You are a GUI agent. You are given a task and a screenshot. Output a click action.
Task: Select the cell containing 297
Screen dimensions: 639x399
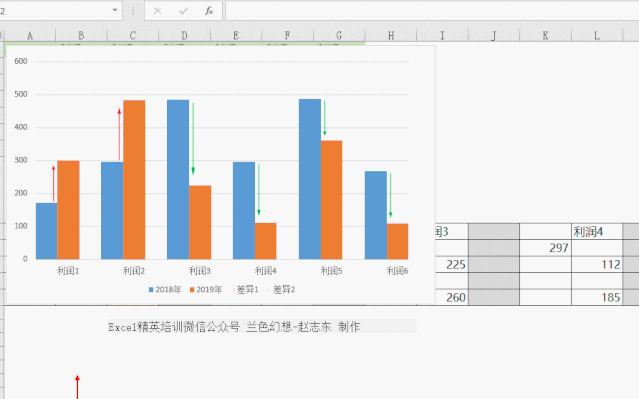(x=545, y=248)
